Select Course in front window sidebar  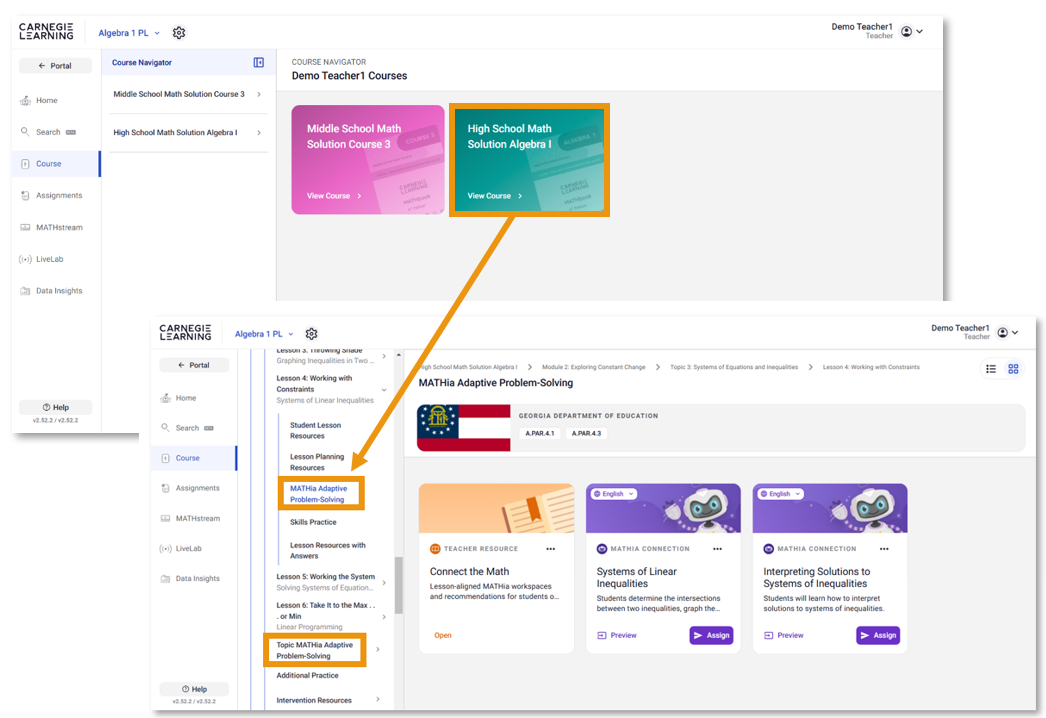coord(194,458)
